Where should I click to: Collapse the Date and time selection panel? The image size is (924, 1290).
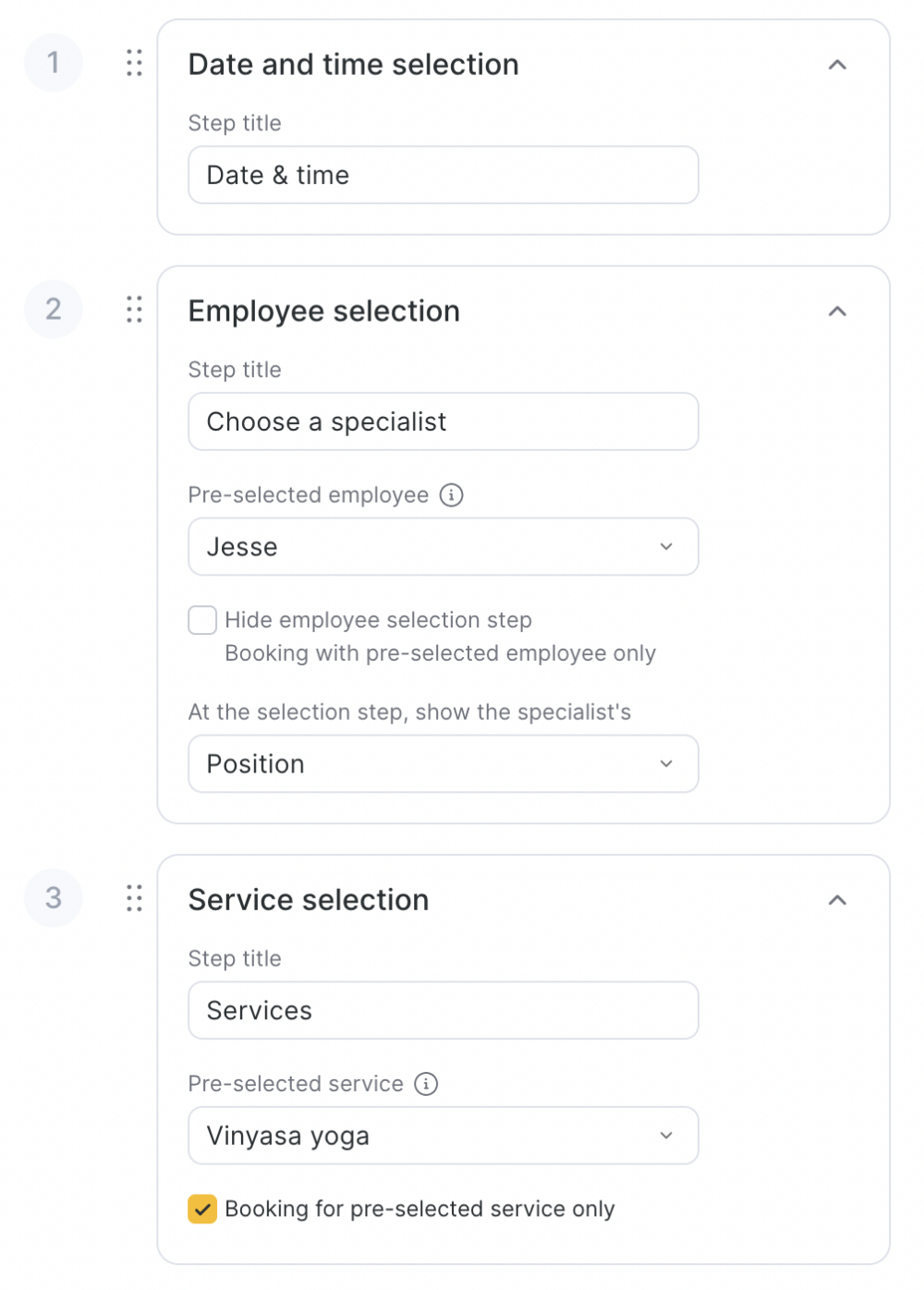point(837,65)
